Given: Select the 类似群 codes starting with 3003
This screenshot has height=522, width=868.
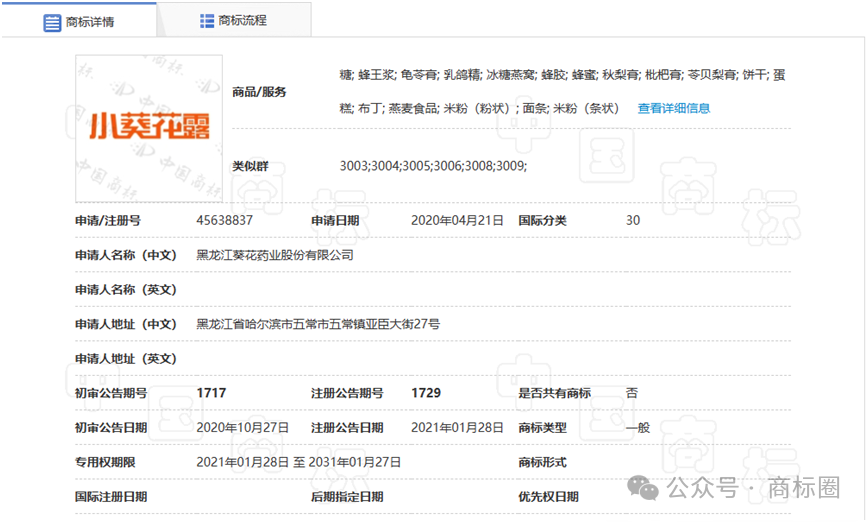Looking at the screenshot, I should point(433,165).
